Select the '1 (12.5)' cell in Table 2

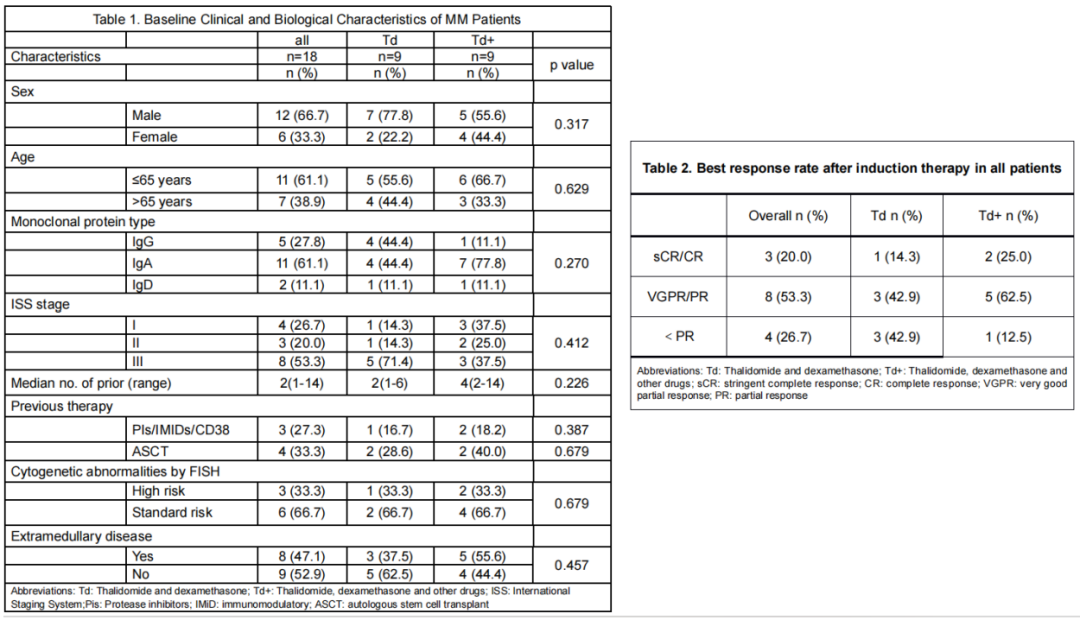[x=1008, y=337]
